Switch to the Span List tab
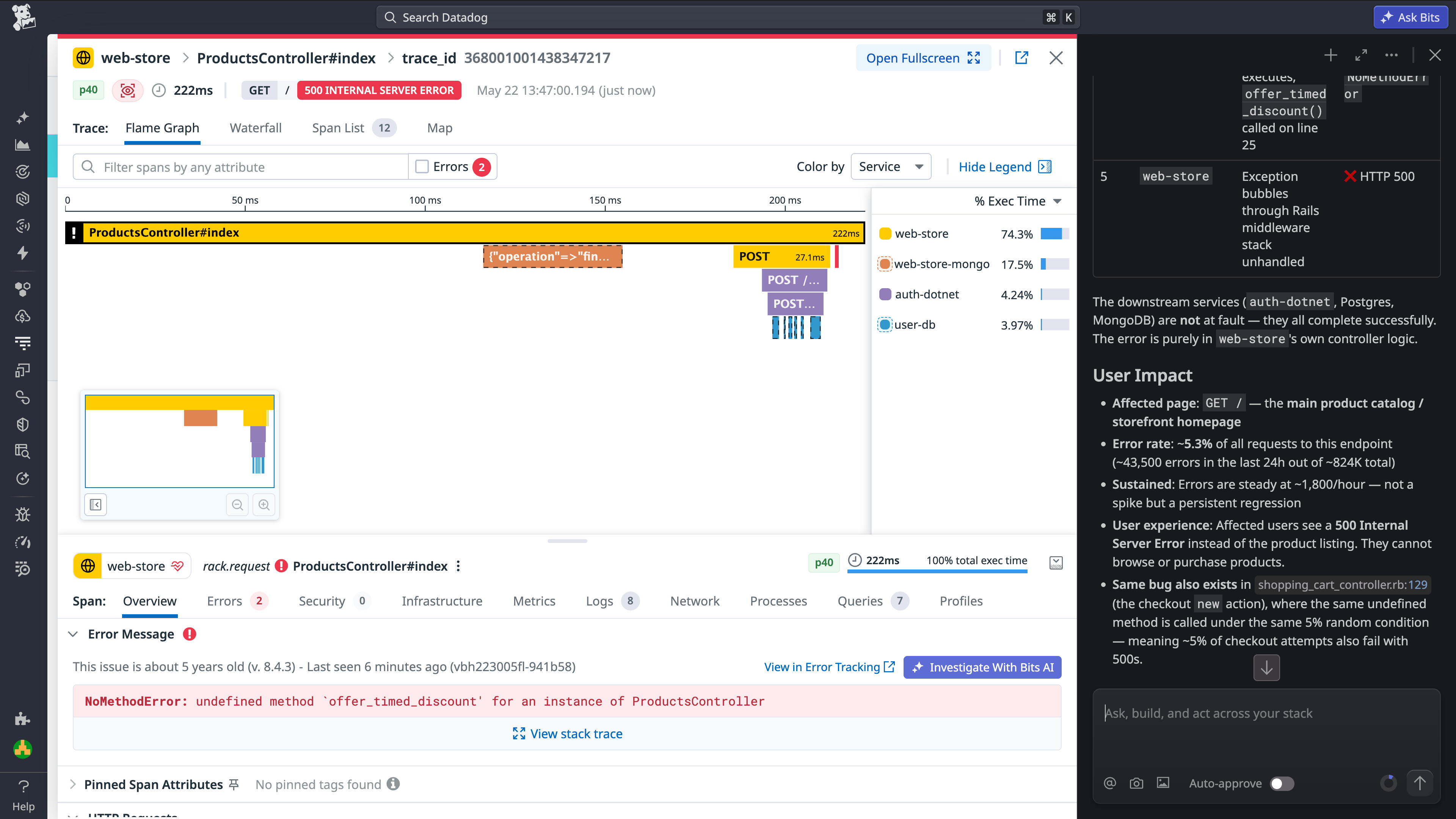 354,128
